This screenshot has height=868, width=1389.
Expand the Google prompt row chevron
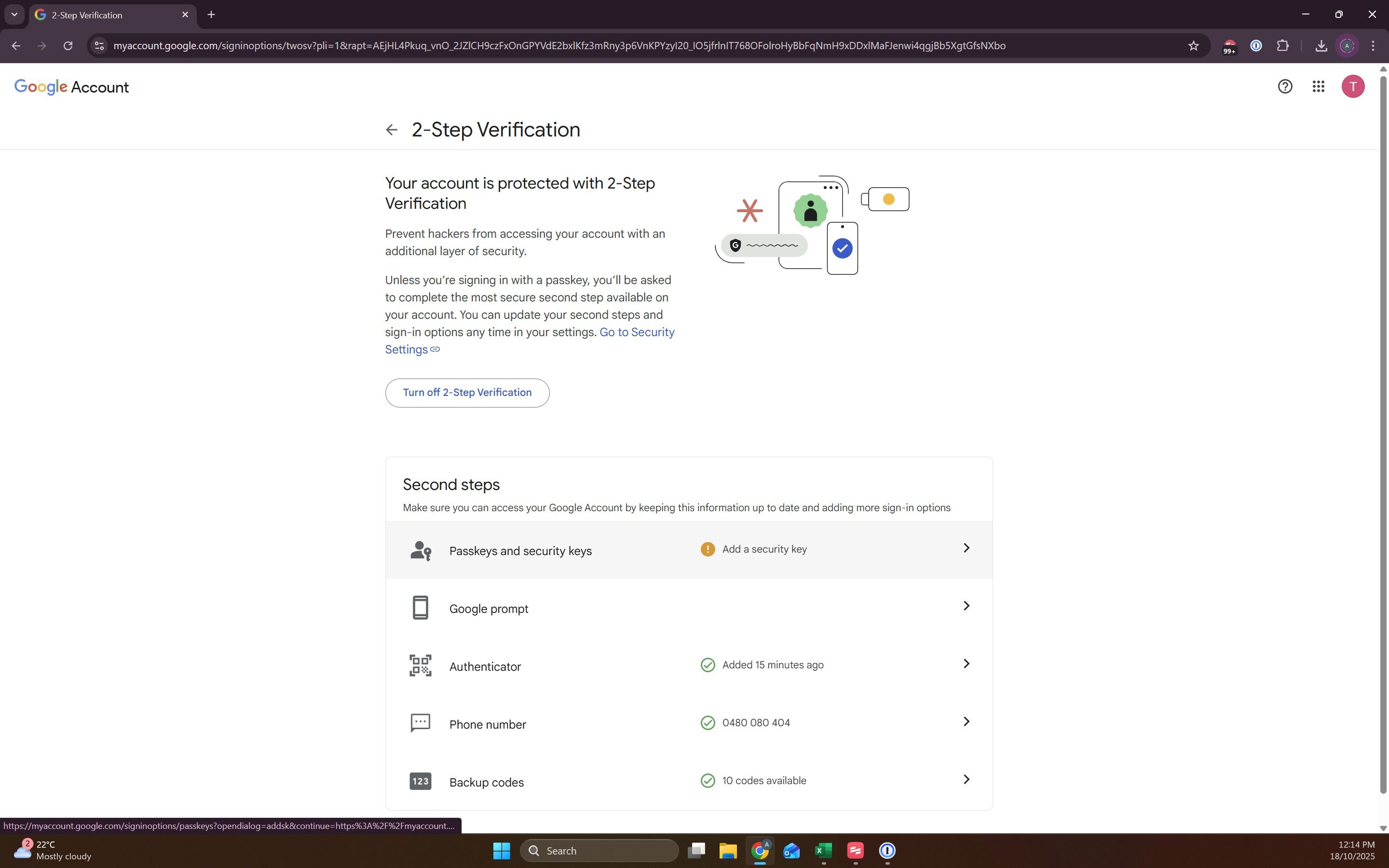coord(966,606)
